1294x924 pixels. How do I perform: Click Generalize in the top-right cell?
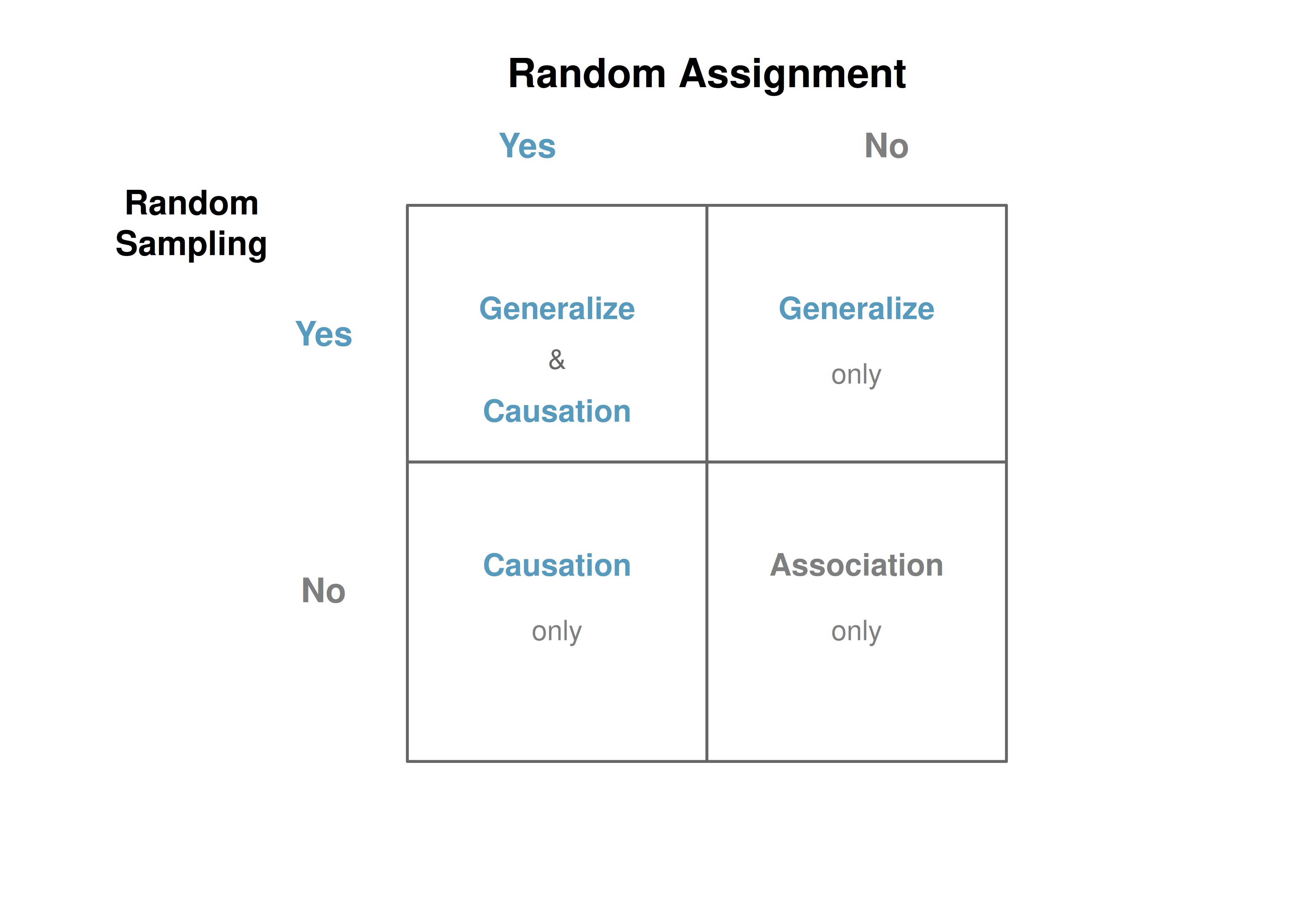click(x=856, y=308)
